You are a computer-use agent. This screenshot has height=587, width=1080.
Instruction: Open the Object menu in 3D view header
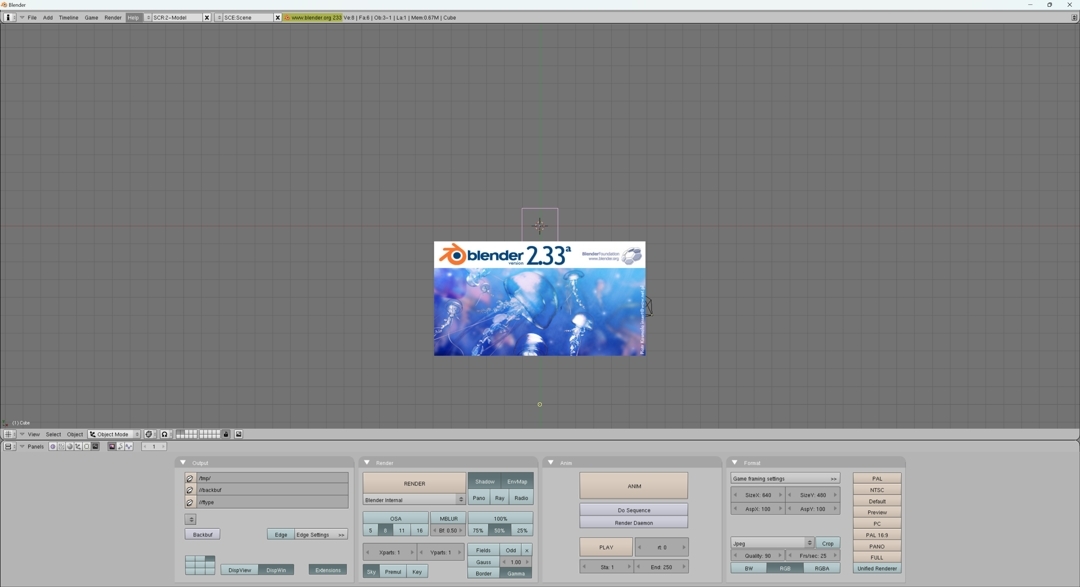coord(74,434)
